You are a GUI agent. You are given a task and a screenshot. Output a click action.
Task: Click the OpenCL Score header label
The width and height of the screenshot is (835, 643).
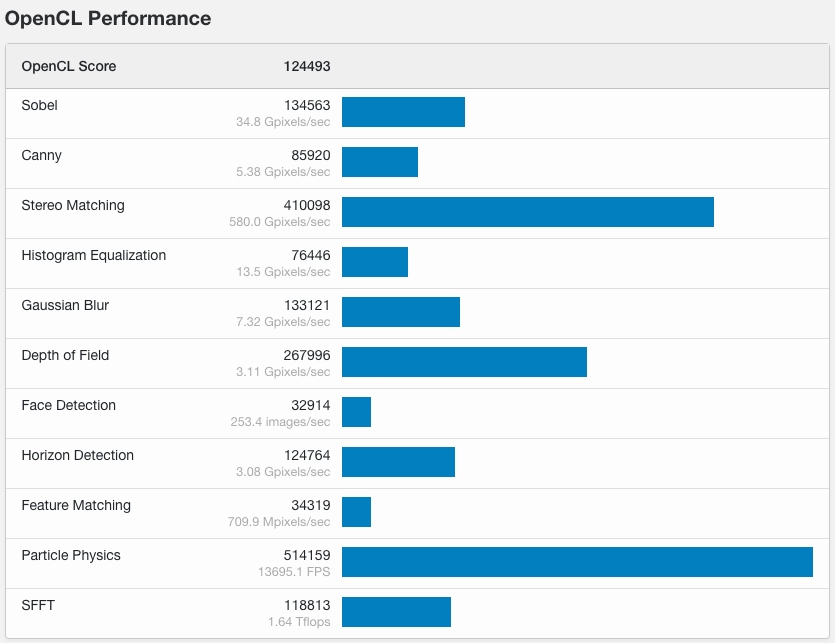[x=69, y=66]
